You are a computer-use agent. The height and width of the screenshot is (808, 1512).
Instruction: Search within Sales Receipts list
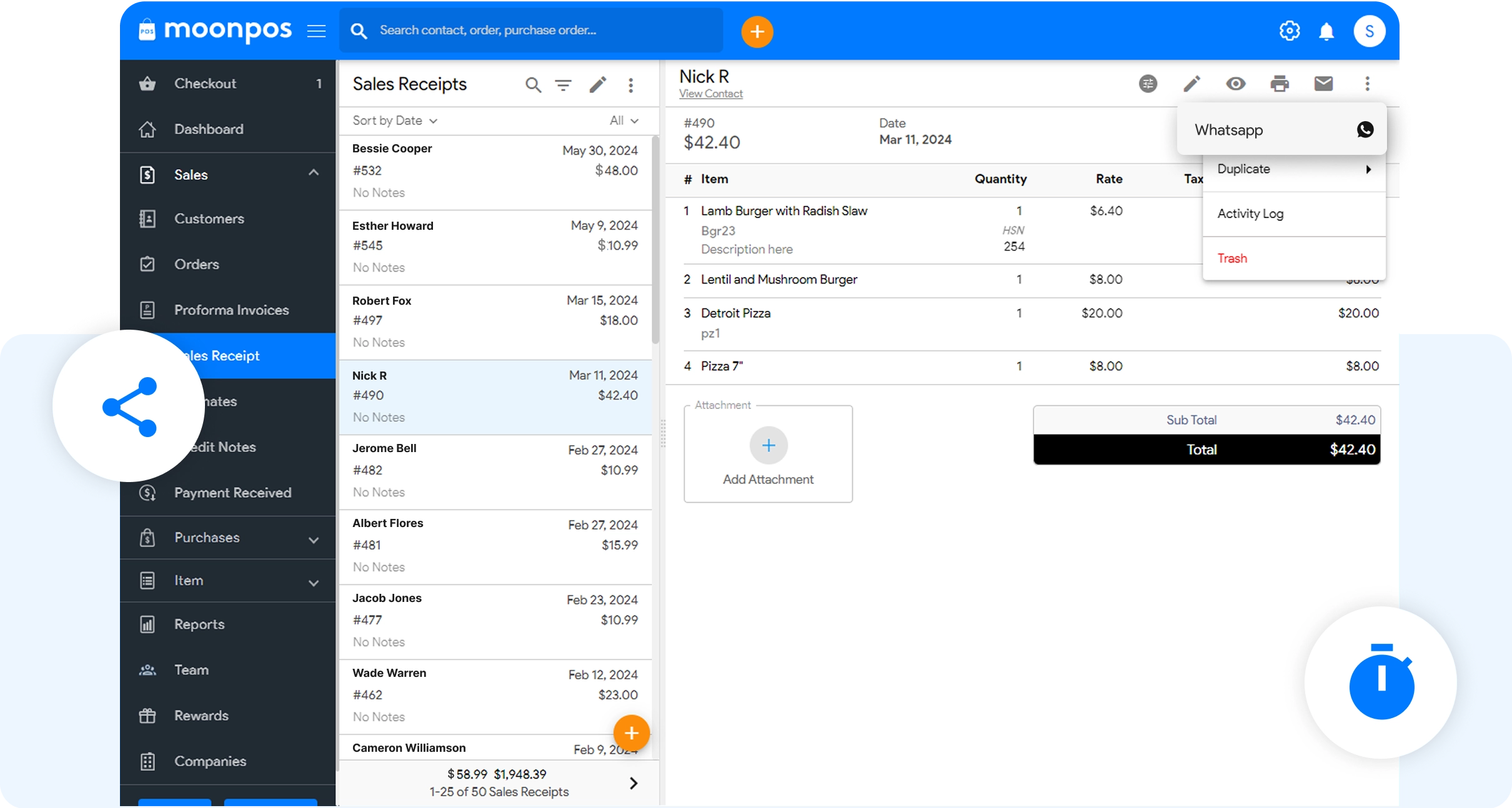pos(533,85)
